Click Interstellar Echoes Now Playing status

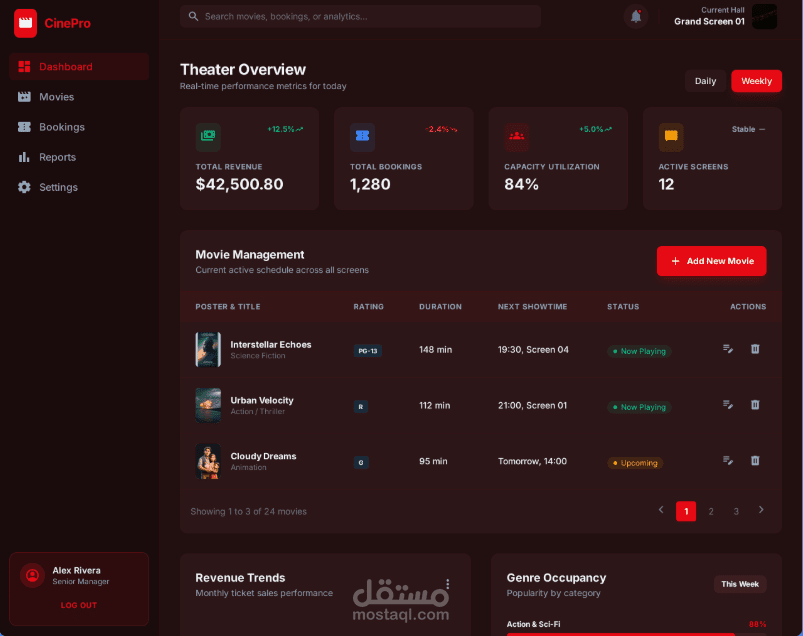pos(639,351)
